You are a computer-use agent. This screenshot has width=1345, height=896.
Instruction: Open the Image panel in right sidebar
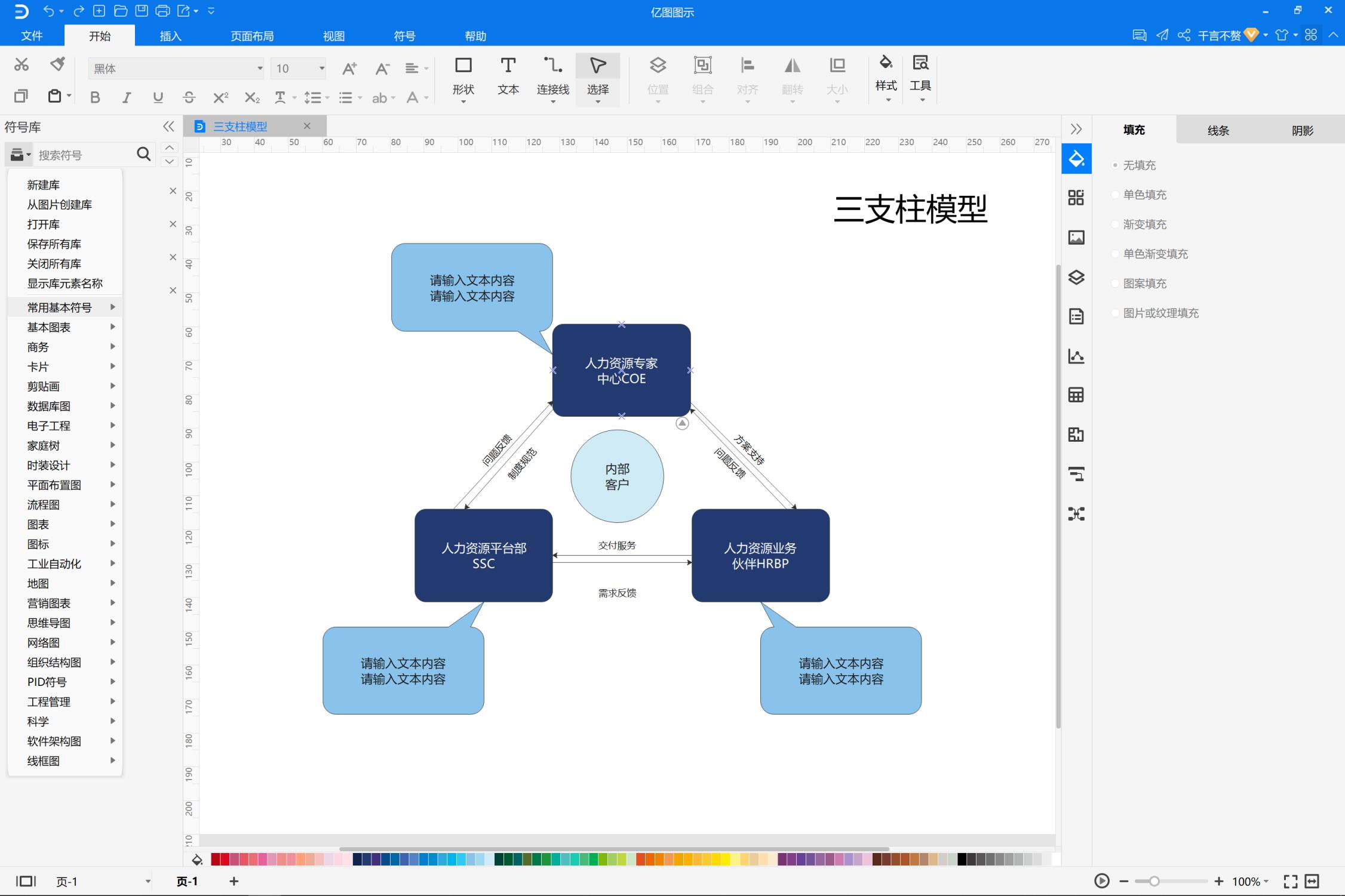click(1076, 238)
